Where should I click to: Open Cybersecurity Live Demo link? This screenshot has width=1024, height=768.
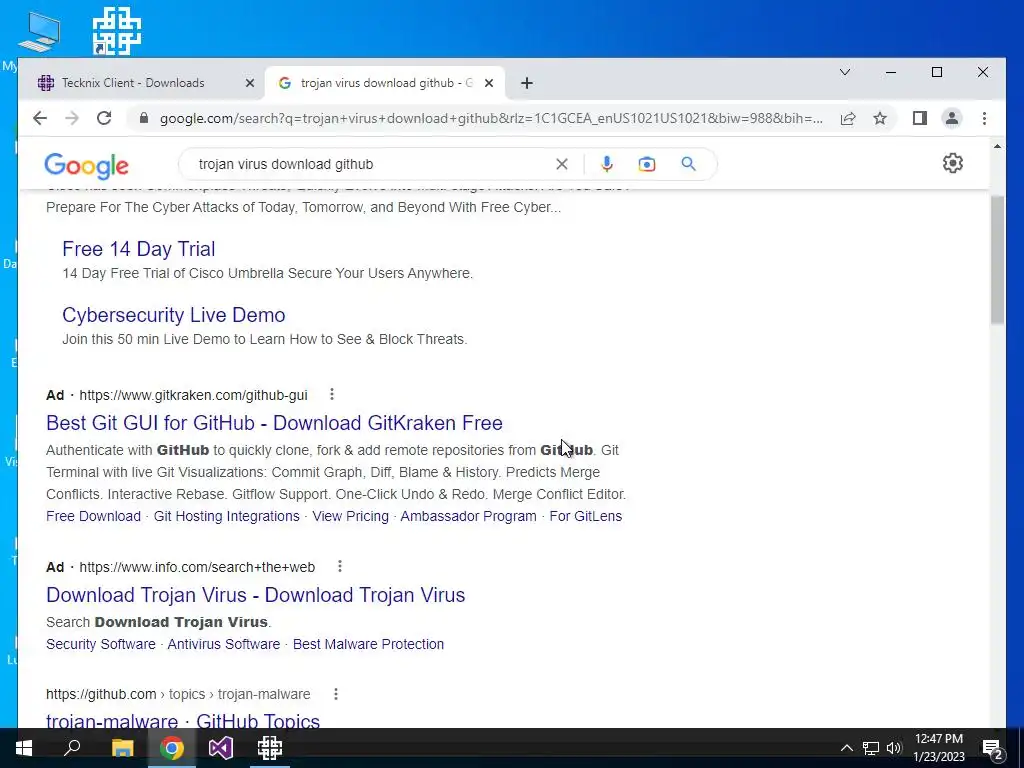[x=174, y=315]
